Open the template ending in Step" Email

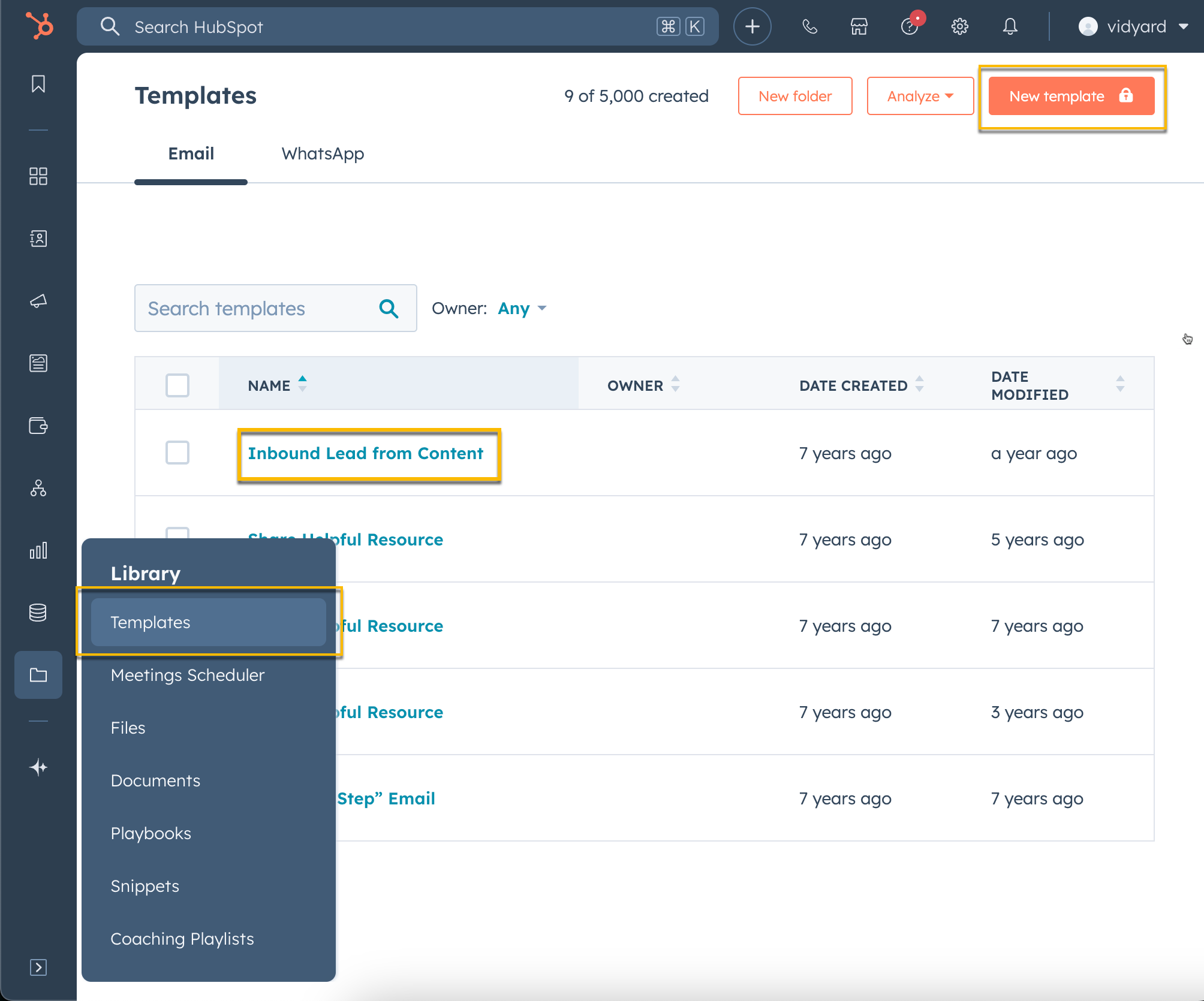386,798
